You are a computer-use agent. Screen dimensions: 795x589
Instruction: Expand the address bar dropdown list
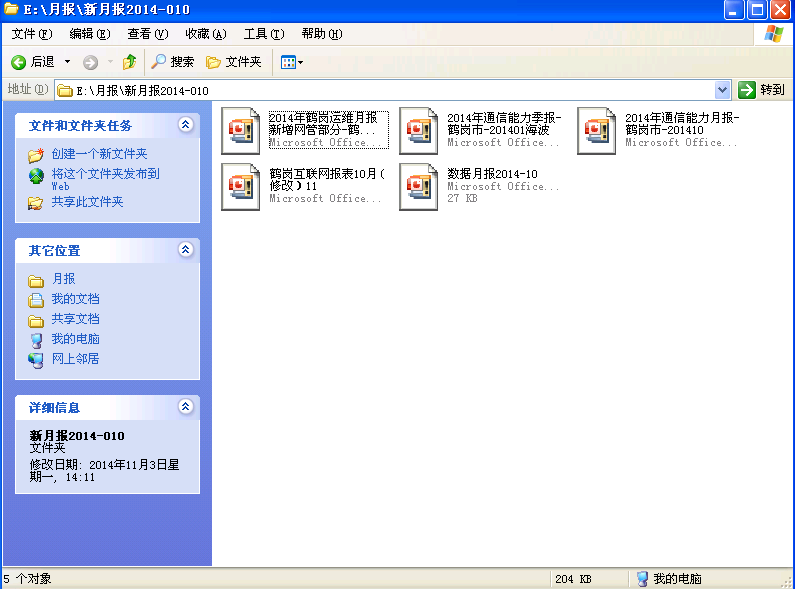[722, 90]
